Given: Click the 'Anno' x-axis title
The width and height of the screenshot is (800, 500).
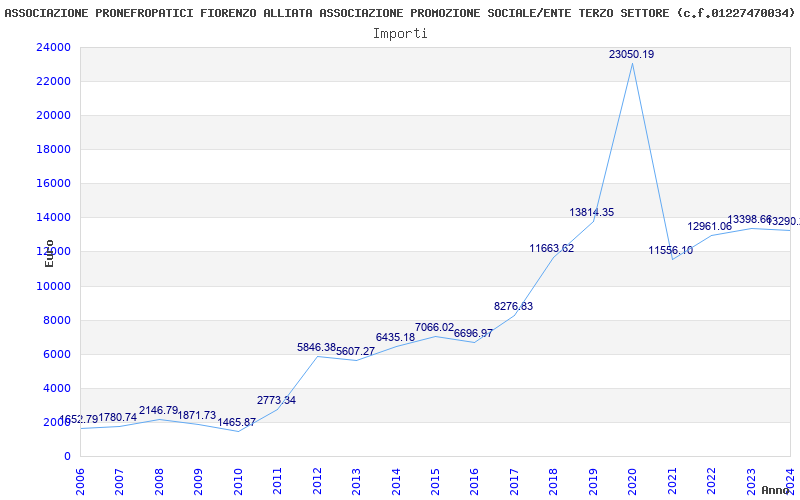Looking at the screenshot, I should 775,490.
